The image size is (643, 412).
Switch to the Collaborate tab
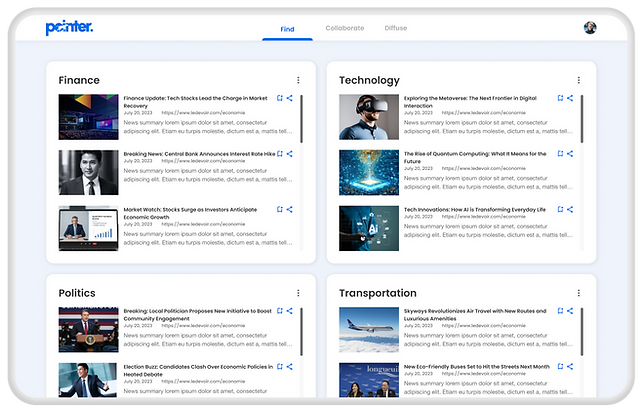point(345,28)
